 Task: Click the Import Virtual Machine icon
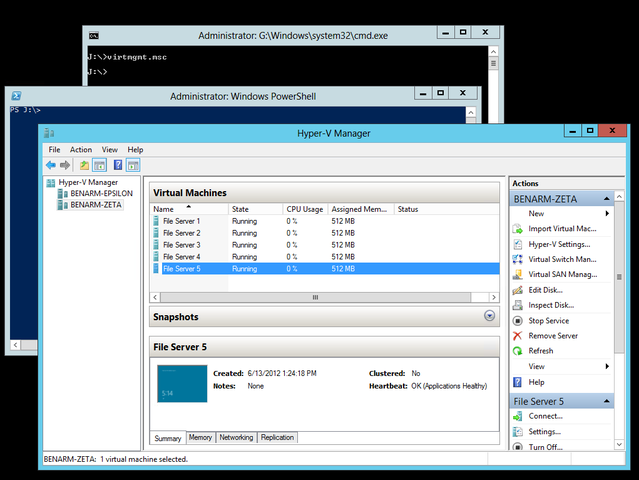pos(518,229)
